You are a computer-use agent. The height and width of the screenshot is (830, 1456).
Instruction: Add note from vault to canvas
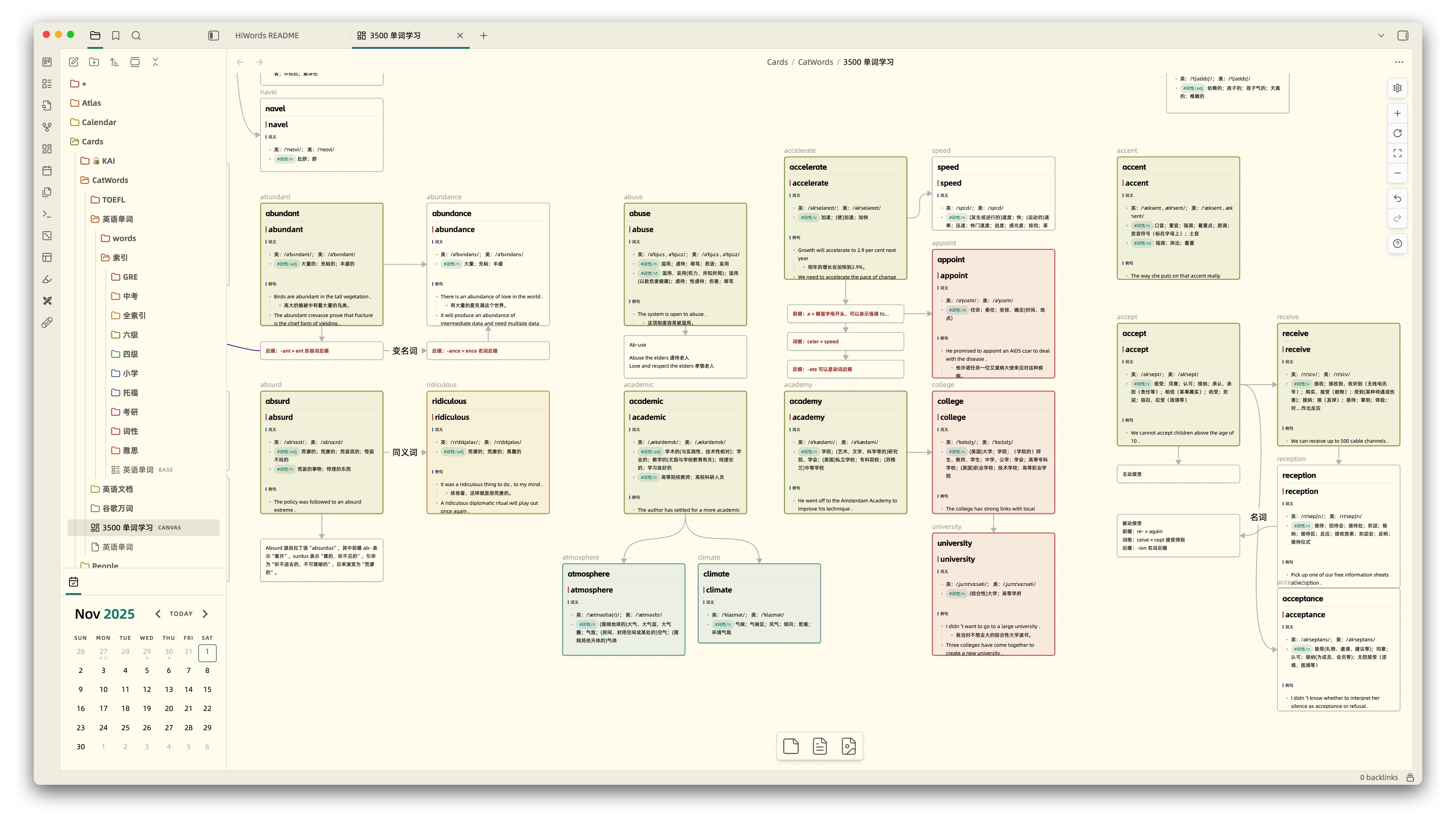coord(820,746)
